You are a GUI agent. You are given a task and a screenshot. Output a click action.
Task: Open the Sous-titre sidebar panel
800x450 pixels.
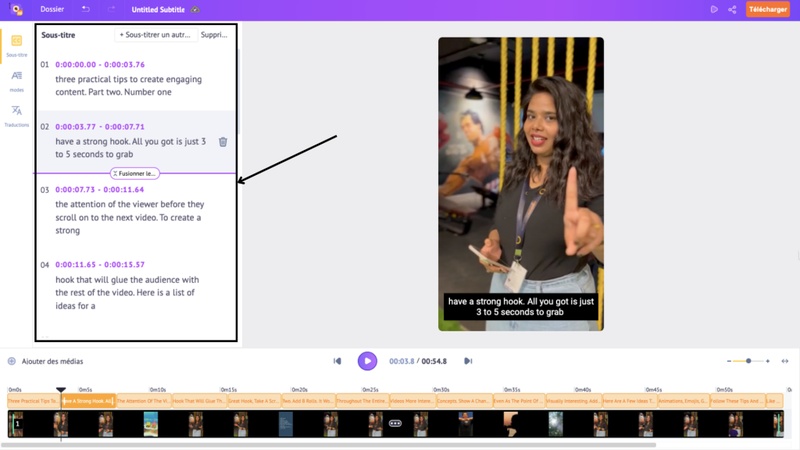[16, 45]
